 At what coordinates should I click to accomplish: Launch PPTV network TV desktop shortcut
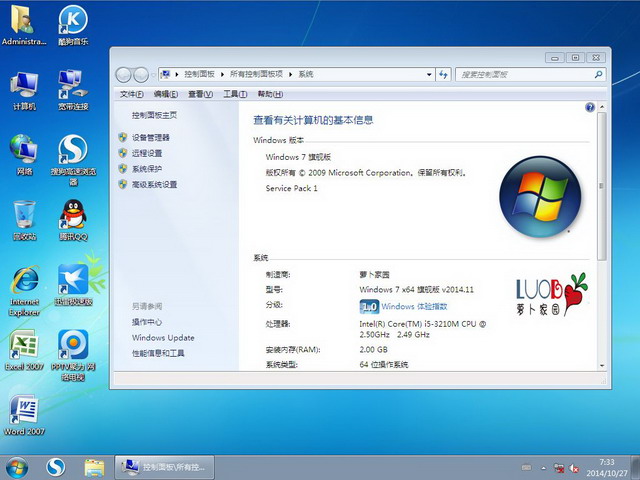[73, 356]
